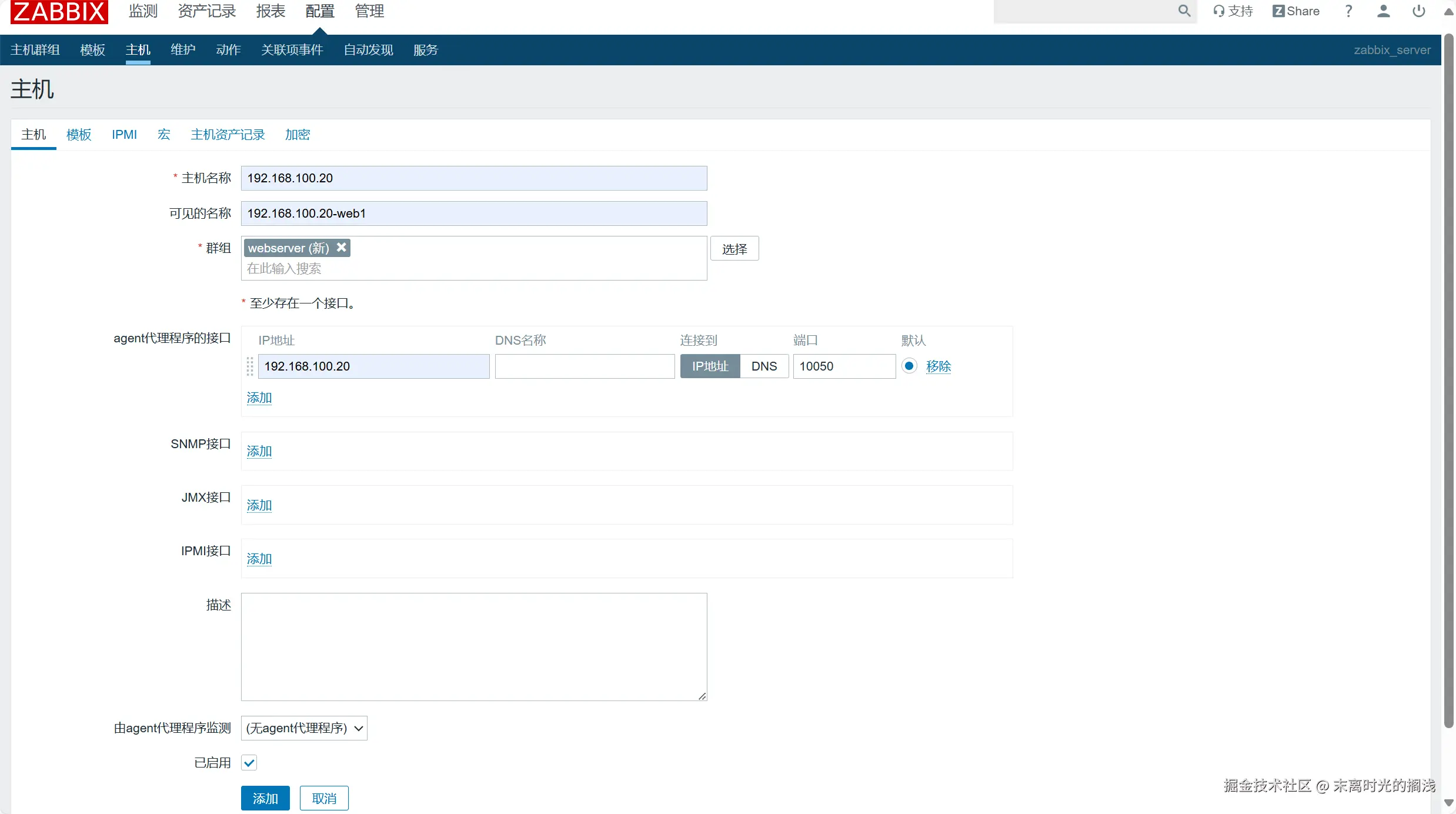Remove the webserver group tag
This screenshot has height=814, width=1456.
(341, 248)
